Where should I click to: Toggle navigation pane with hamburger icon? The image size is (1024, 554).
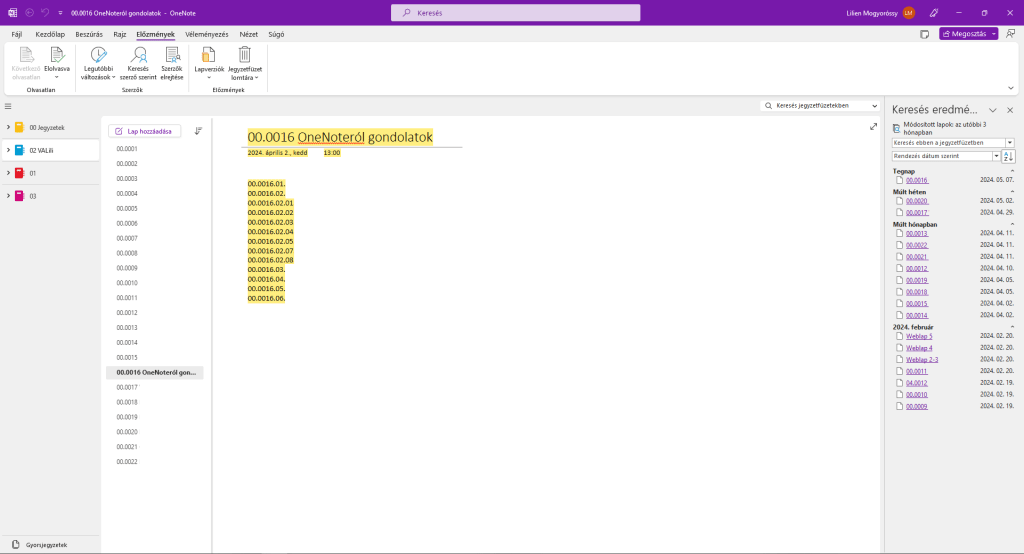pyautogui.click(x=8, y=106)
